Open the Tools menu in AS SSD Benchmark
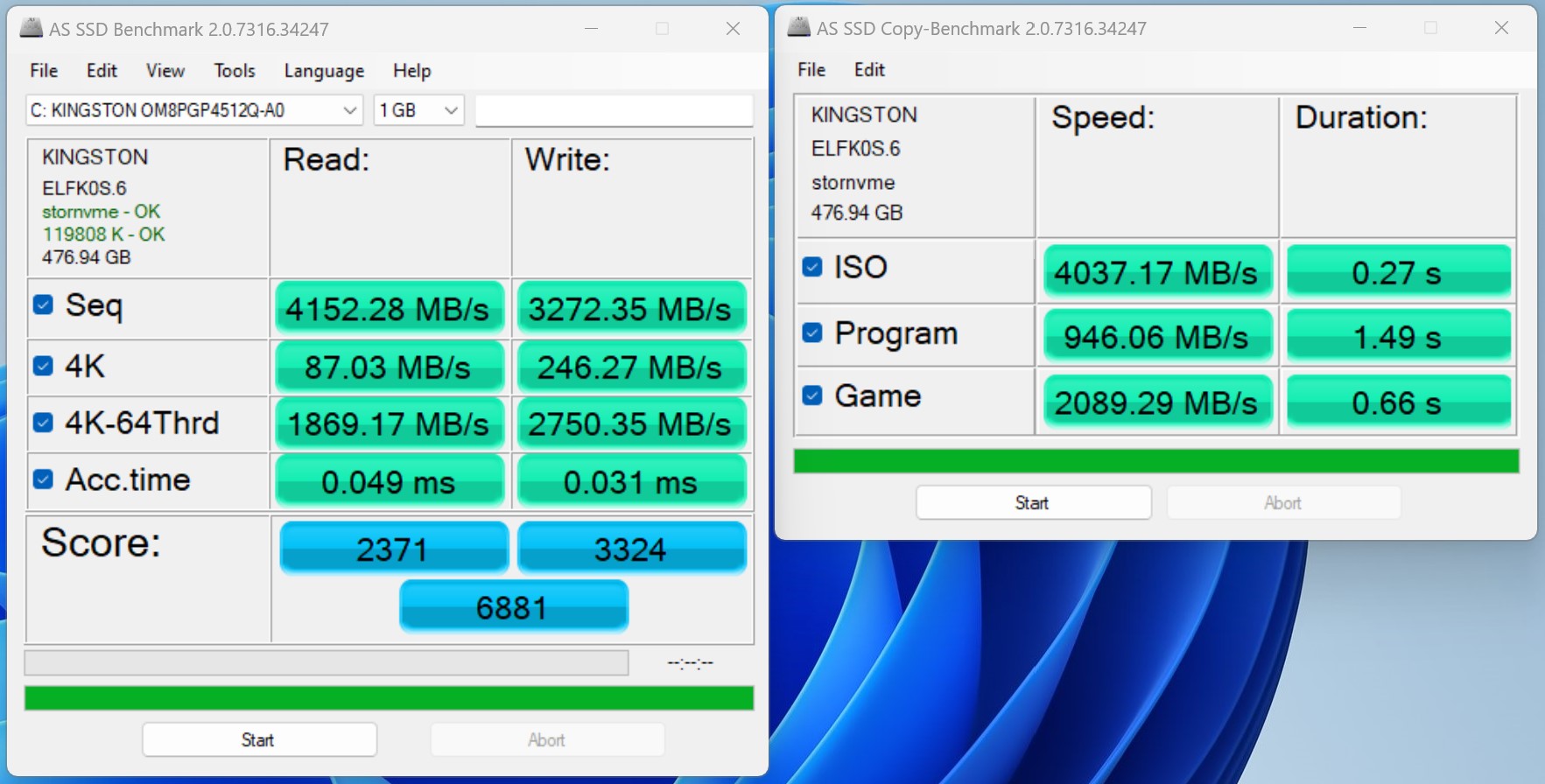Screen dimensions: 1545x784 234,71
